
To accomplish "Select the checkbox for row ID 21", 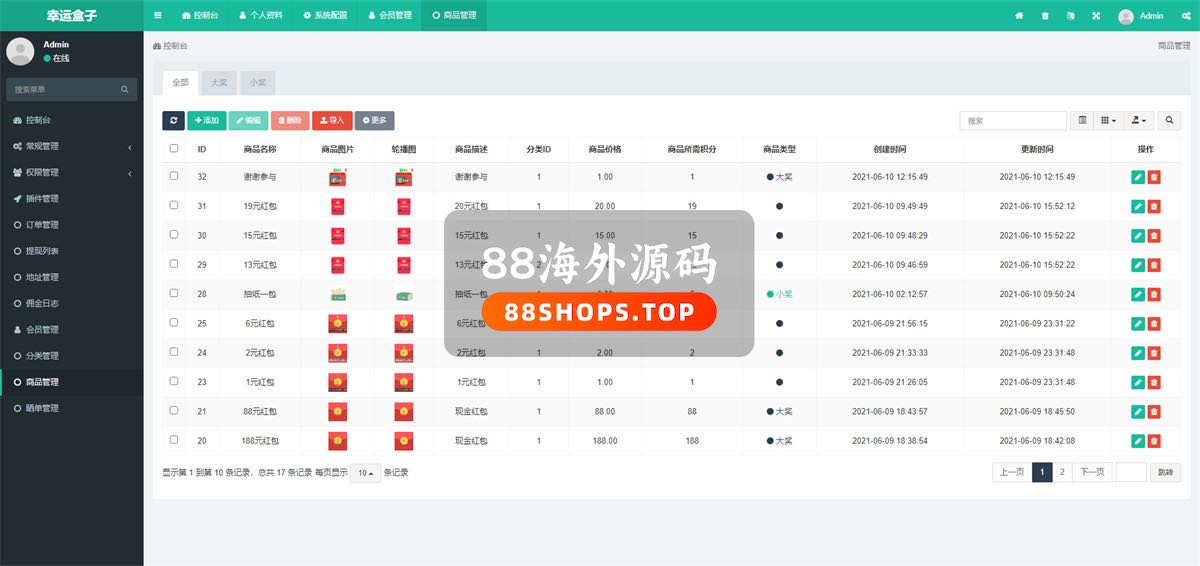I will 174,410.
